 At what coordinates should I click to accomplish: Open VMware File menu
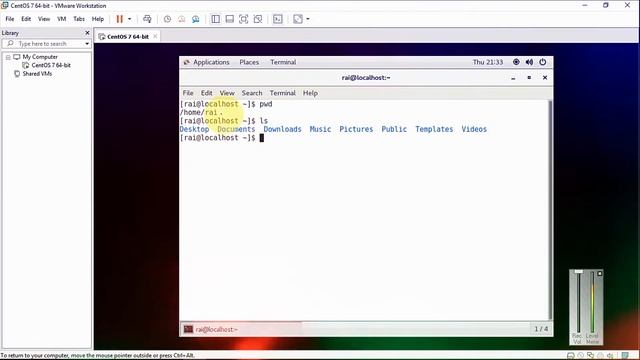click(10, 19)
